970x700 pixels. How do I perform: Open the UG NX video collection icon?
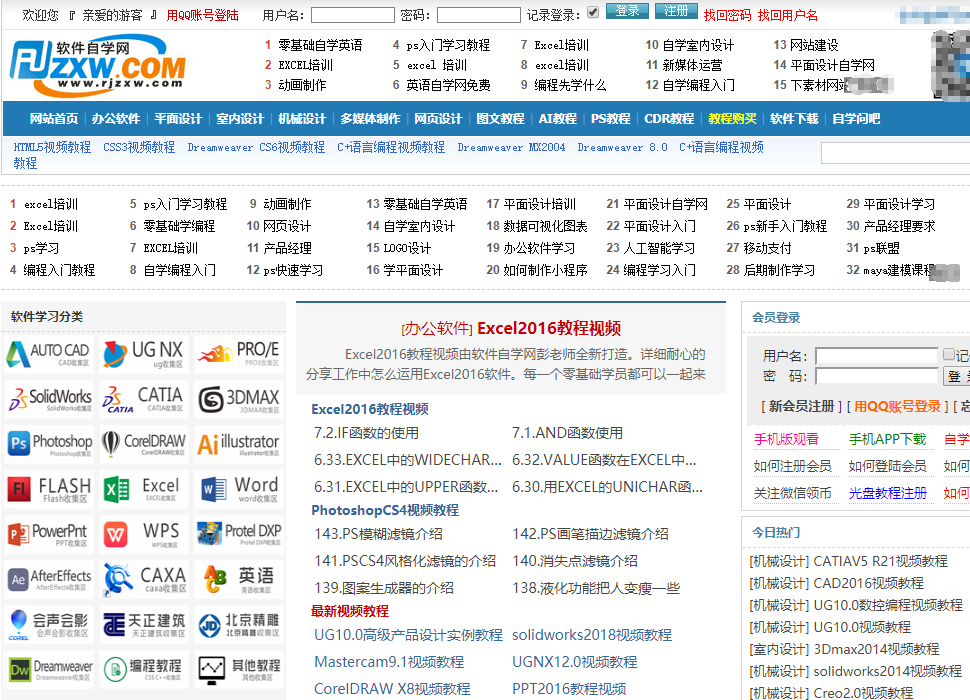coord(144,354)
